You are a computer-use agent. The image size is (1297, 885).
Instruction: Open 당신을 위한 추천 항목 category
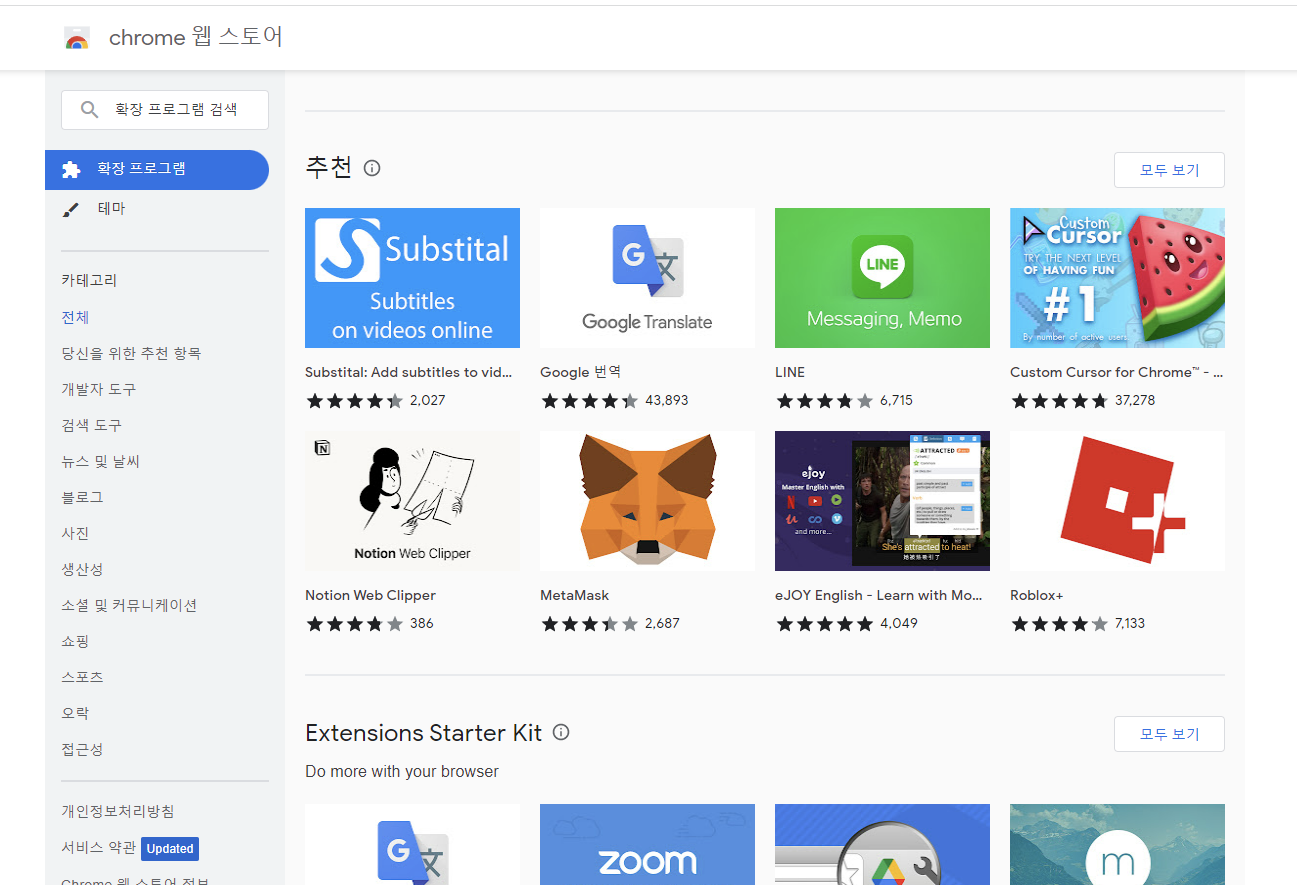[131, 353]
